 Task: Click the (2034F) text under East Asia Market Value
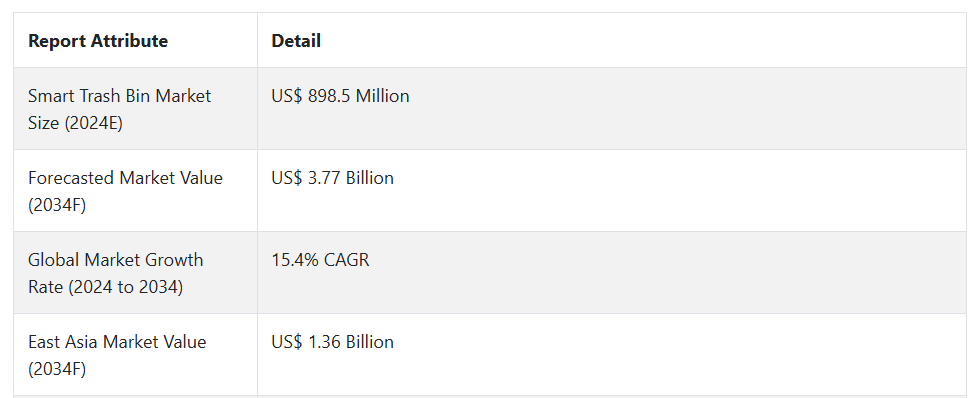click(x=57, y=369)
